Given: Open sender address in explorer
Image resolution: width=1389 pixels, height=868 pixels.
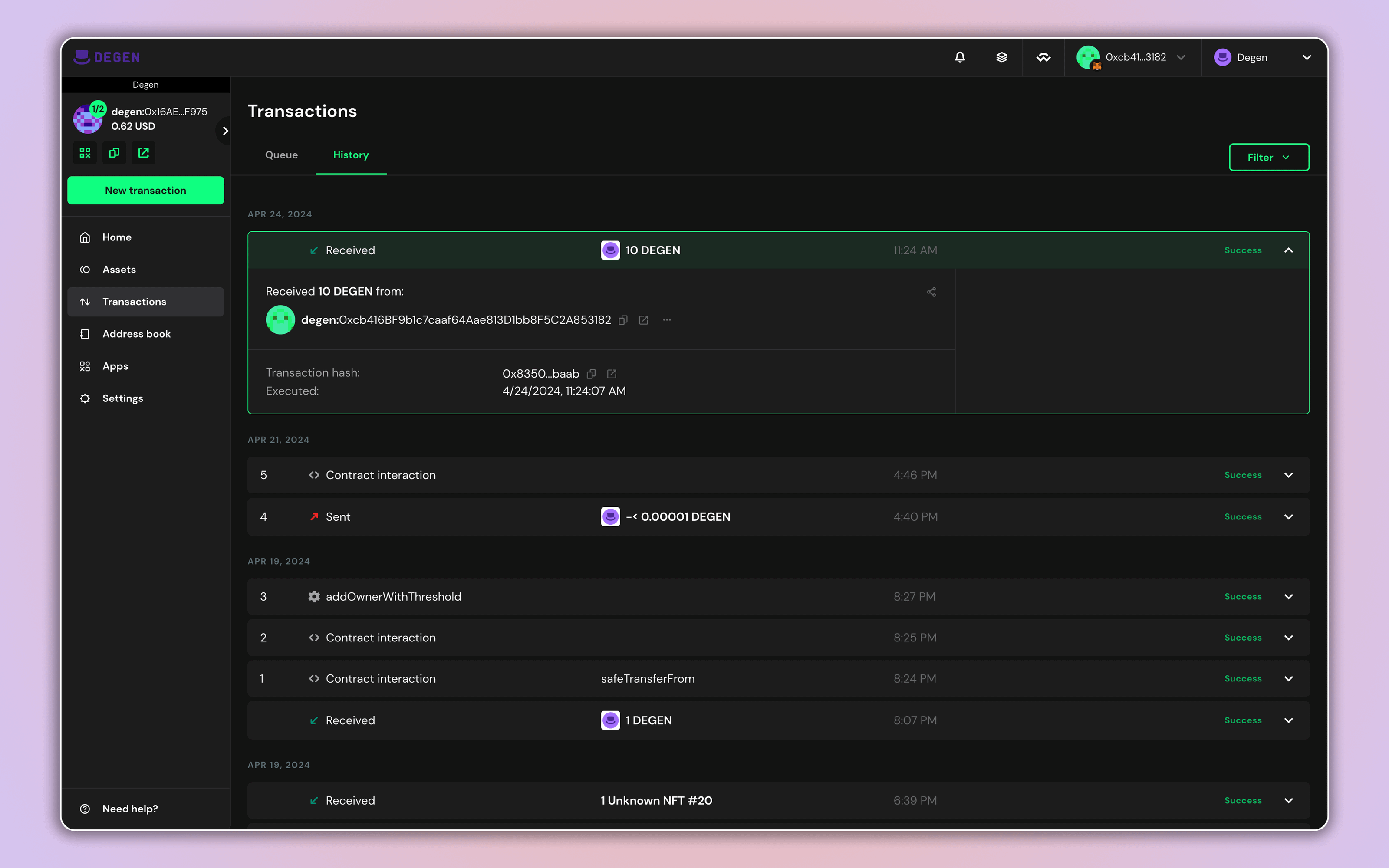Looking at the screenshot, I should pos(644,320).
